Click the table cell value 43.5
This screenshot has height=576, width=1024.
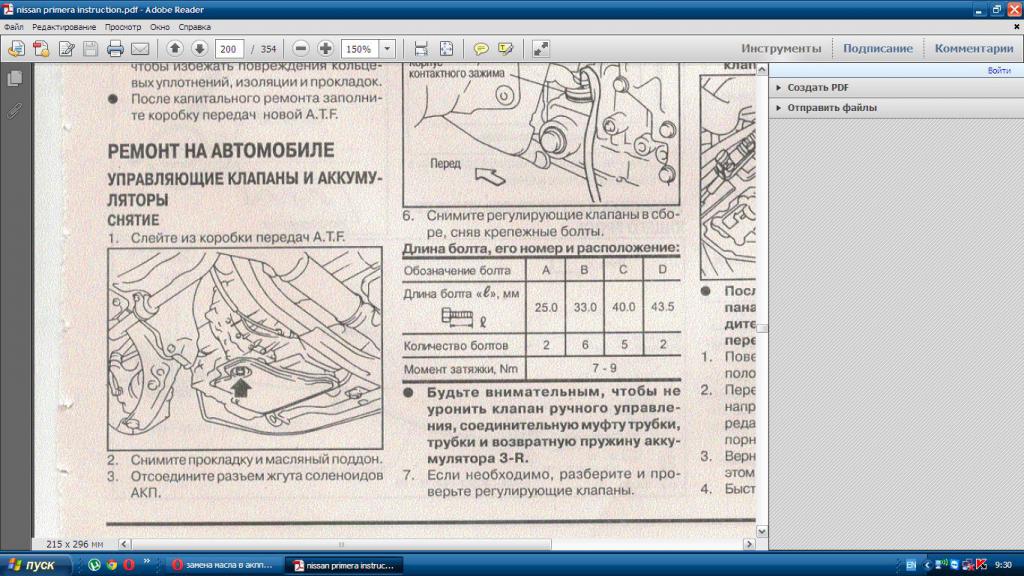tap(662, 307)
